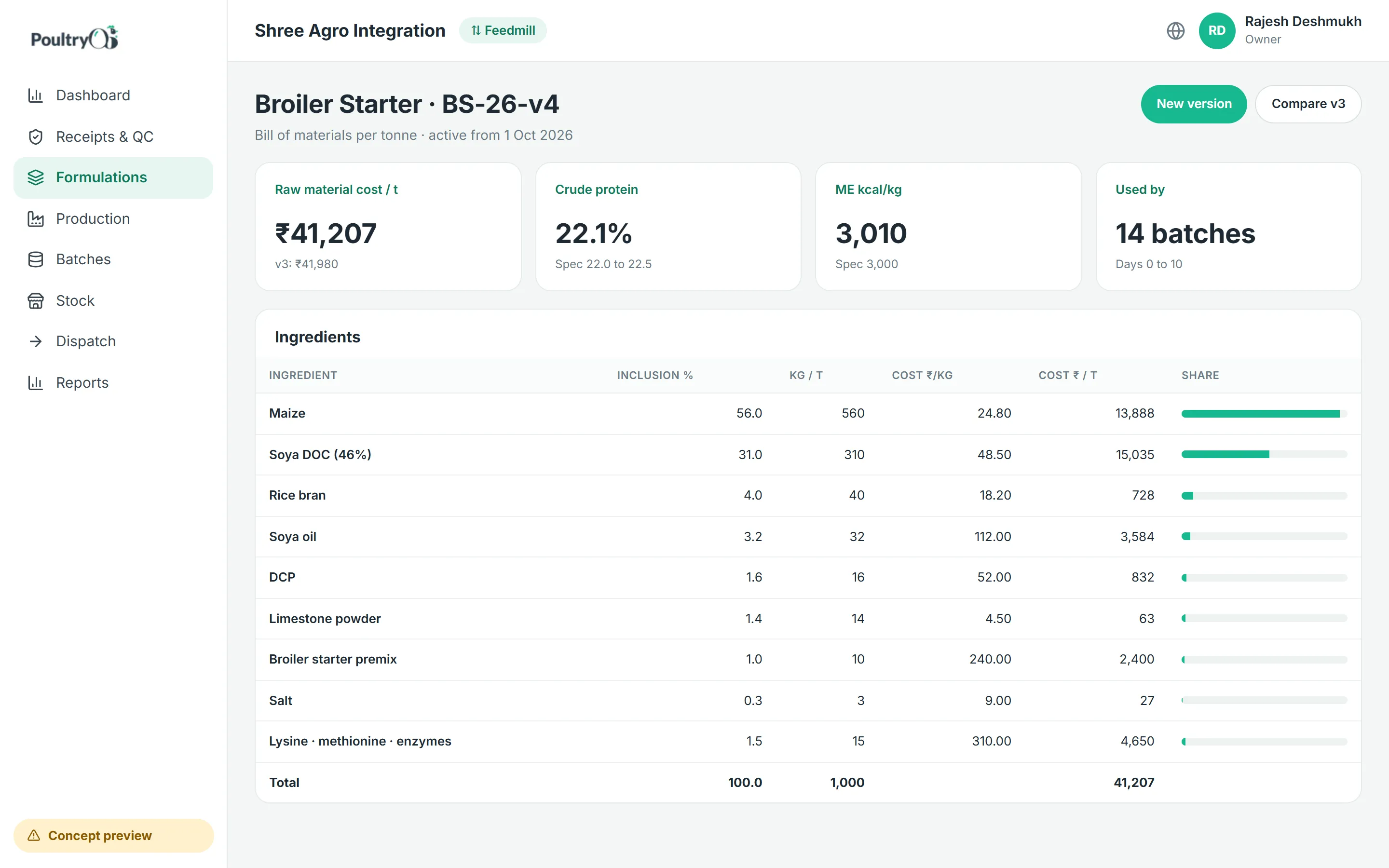Click the PoultryOS logo
This screenshot has width=1389, height=868.
pos(75,38)
